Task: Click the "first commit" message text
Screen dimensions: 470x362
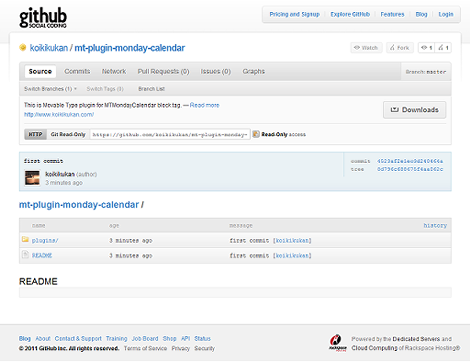Action: coord(43,161)
